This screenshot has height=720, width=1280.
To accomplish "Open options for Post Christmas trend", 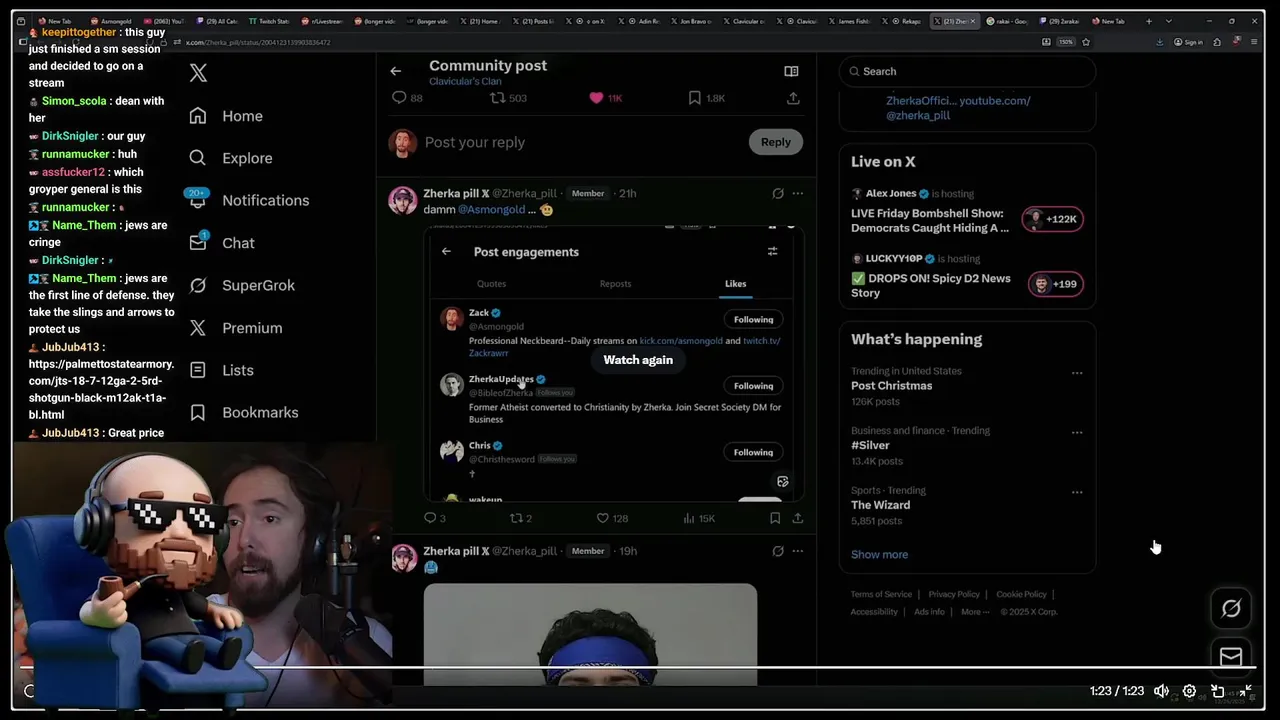I will click(1077, 373).
